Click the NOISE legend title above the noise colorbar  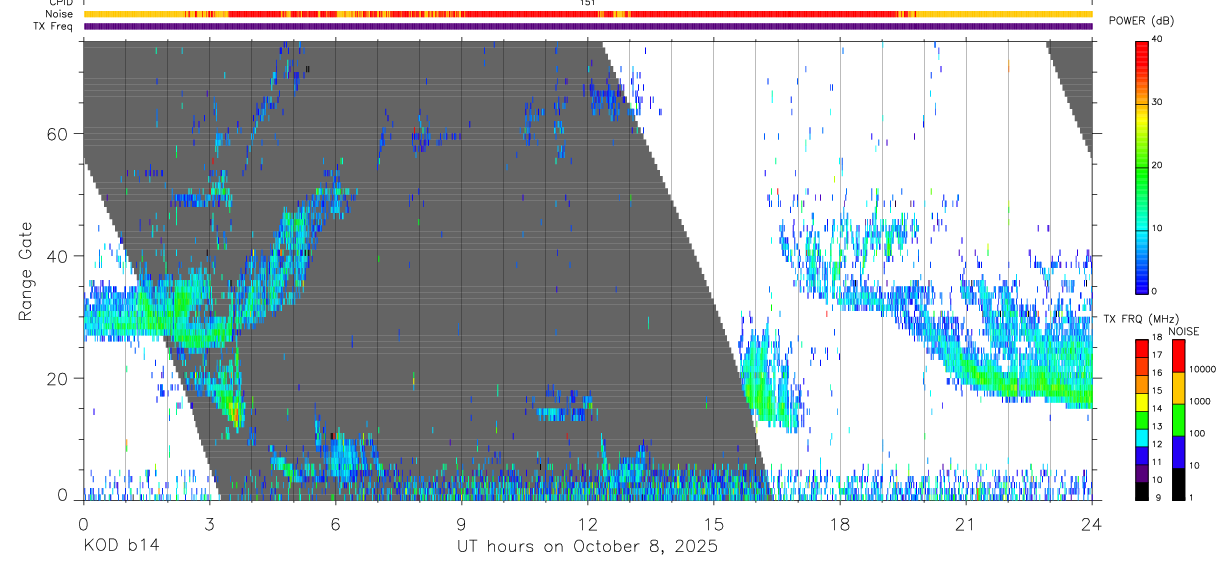coord(1184,331)
